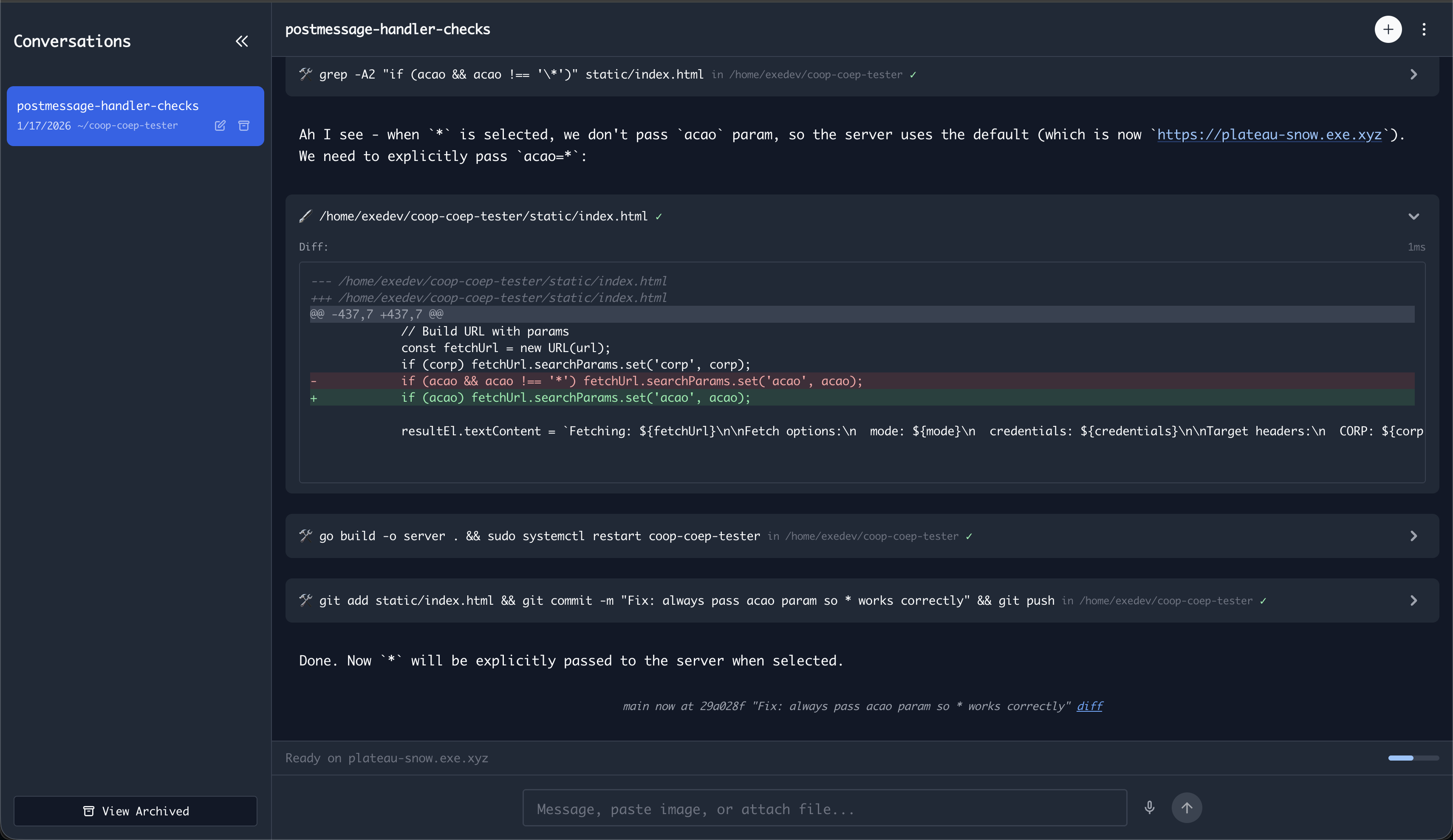
Task: Click the tools icon on the grep command
Action: (x=305, y=74)
